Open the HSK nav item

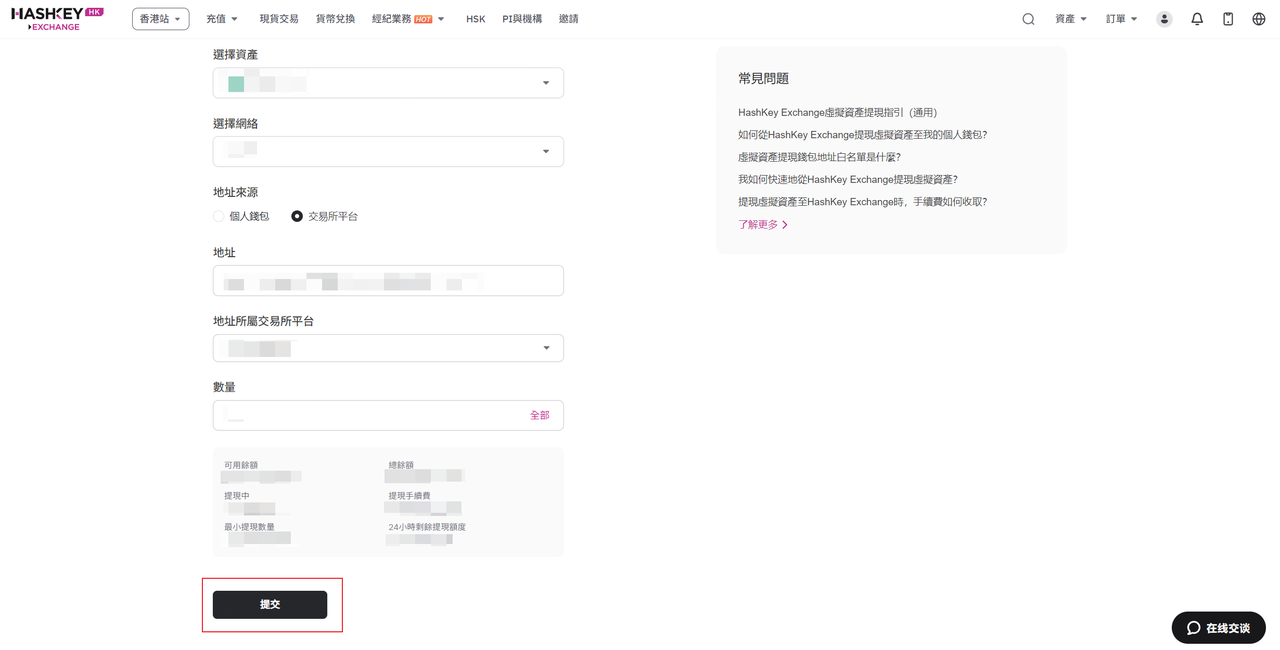click(x=476, y=19)
